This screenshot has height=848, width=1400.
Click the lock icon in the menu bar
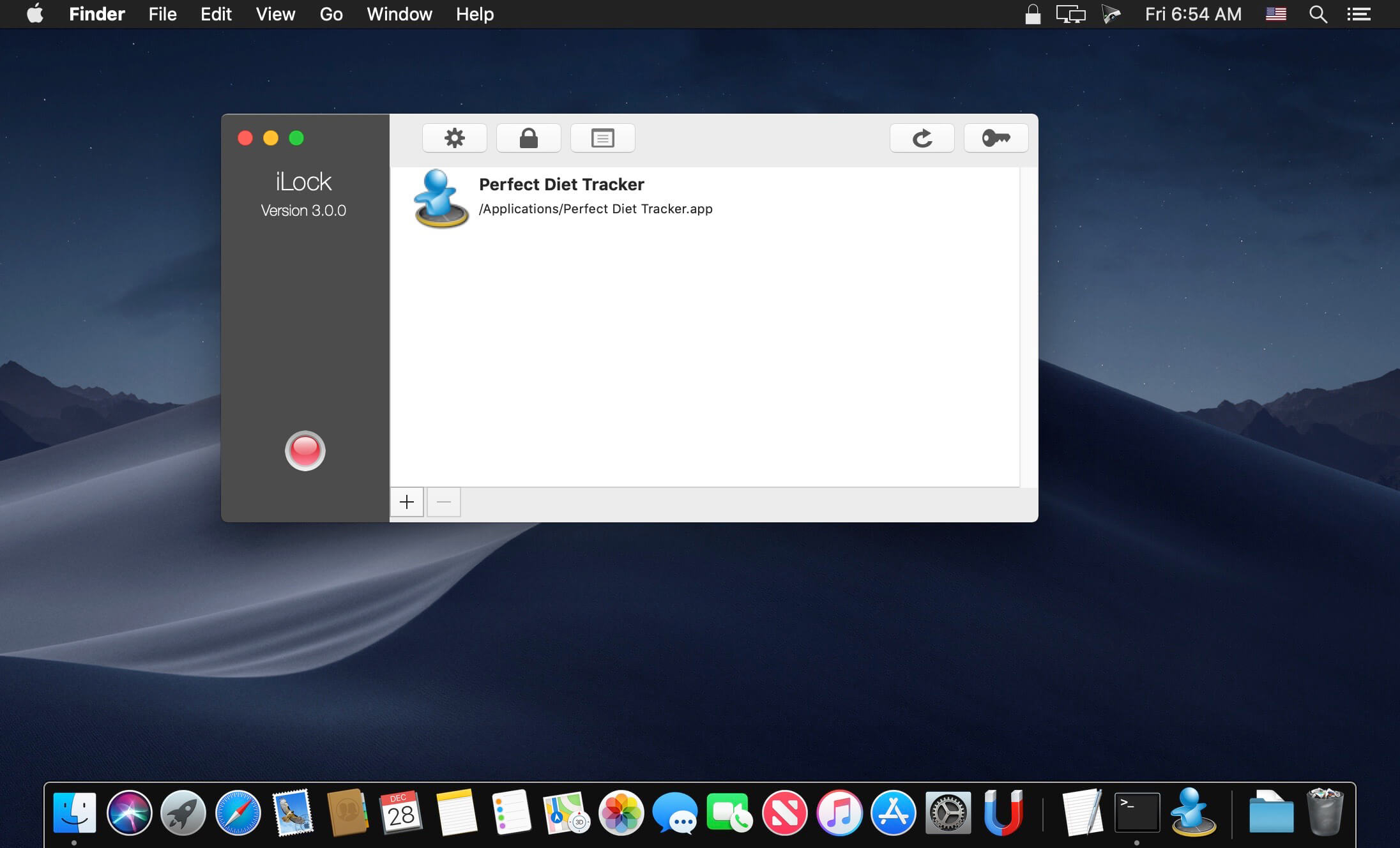click(x=1033, y=14)
